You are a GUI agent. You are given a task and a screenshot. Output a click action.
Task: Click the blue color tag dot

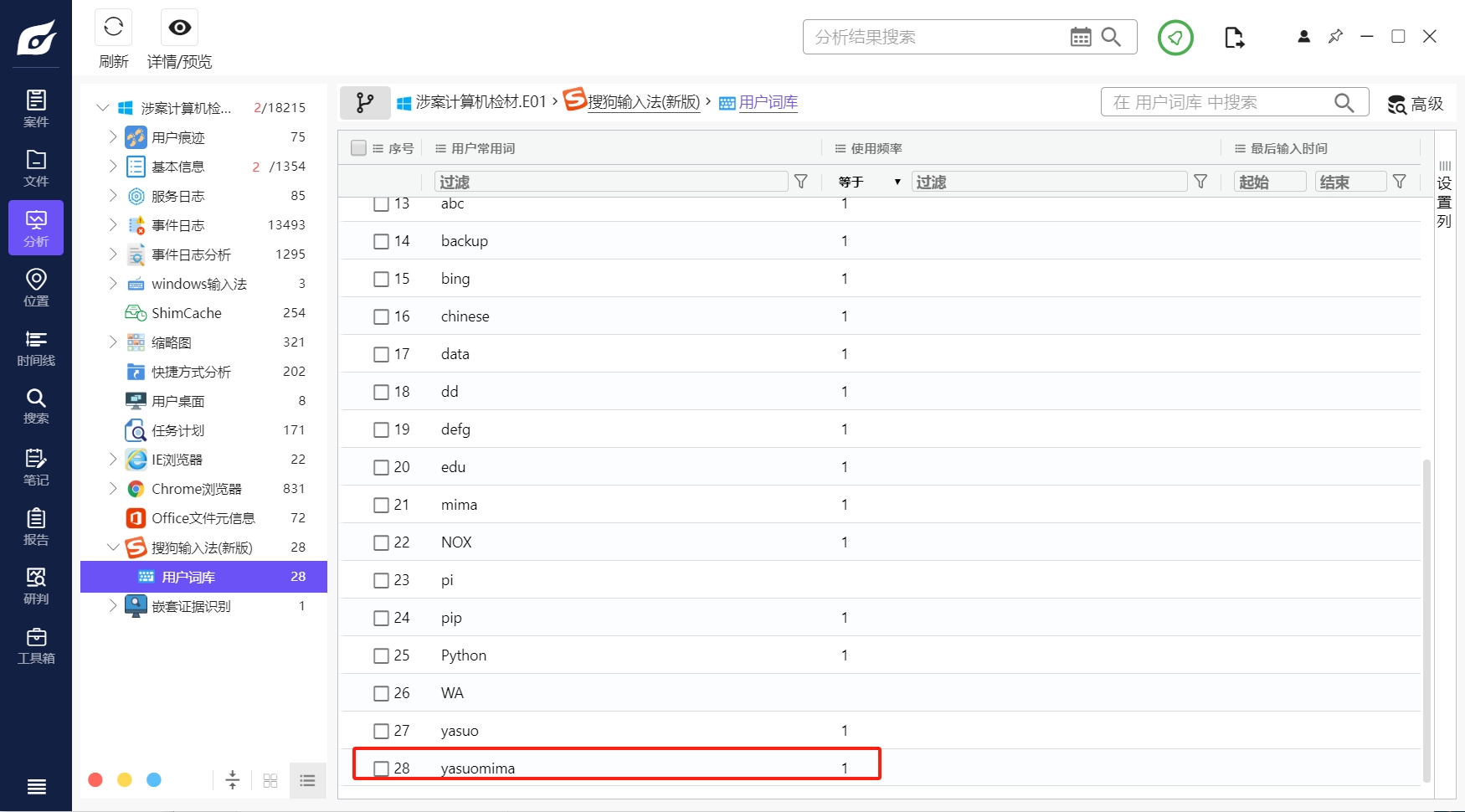(154, 780)
